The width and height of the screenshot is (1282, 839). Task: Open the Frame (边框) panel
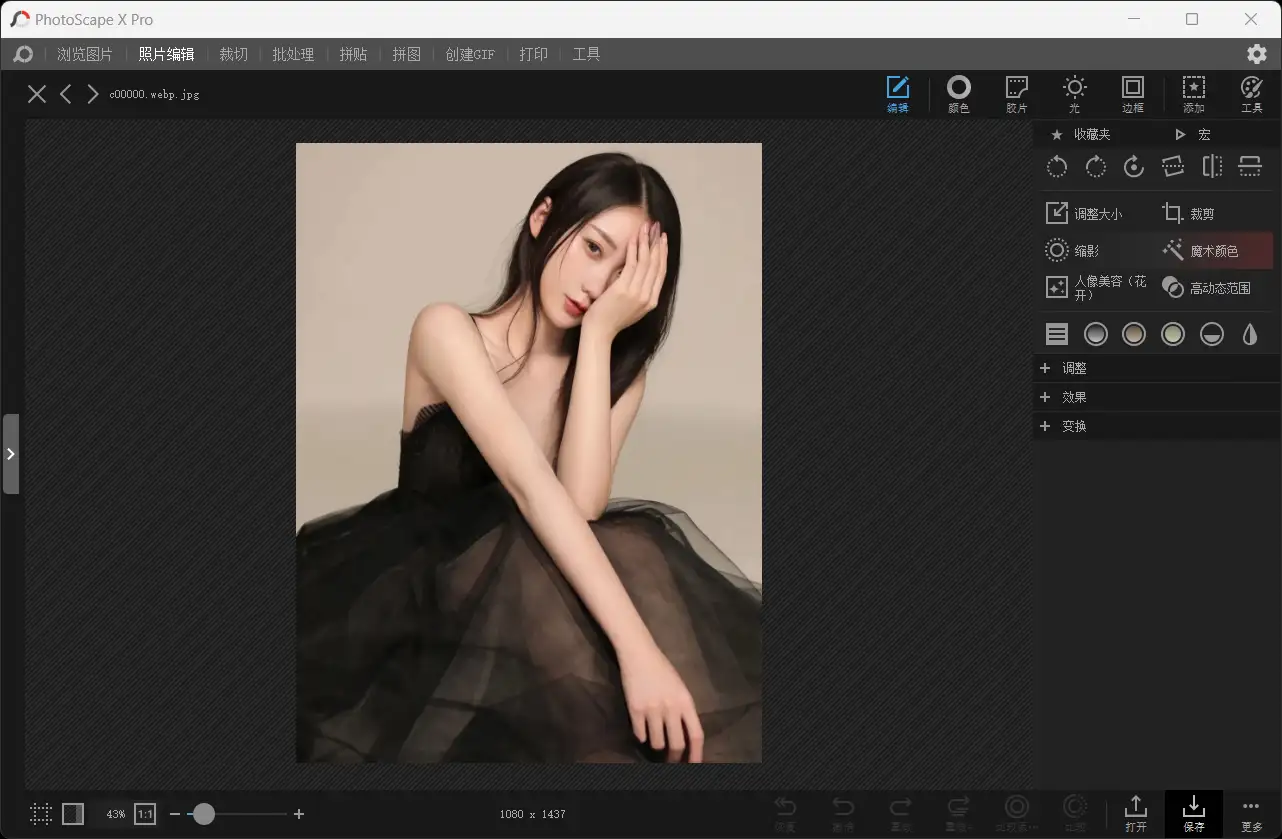point(1133,93)
